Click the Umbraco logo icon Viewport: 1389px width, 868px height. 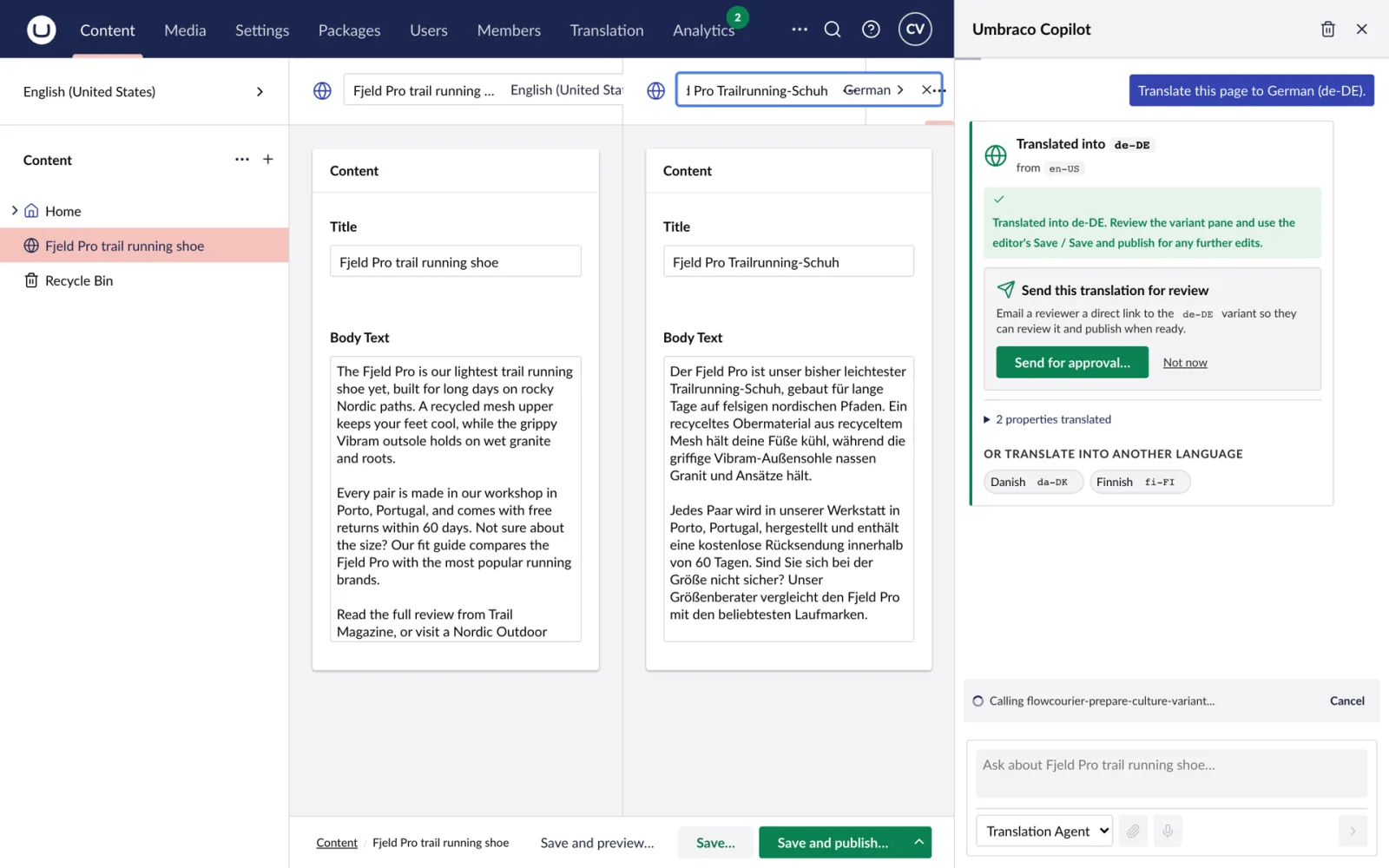(x=41, y=30)
